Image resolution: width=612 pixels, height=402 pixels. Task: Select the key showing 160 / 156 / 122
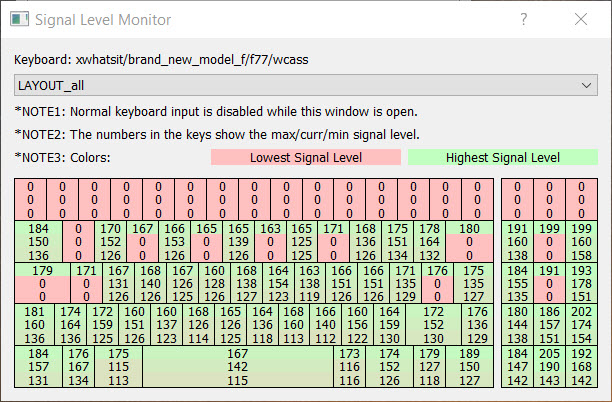tap(358, 325)
